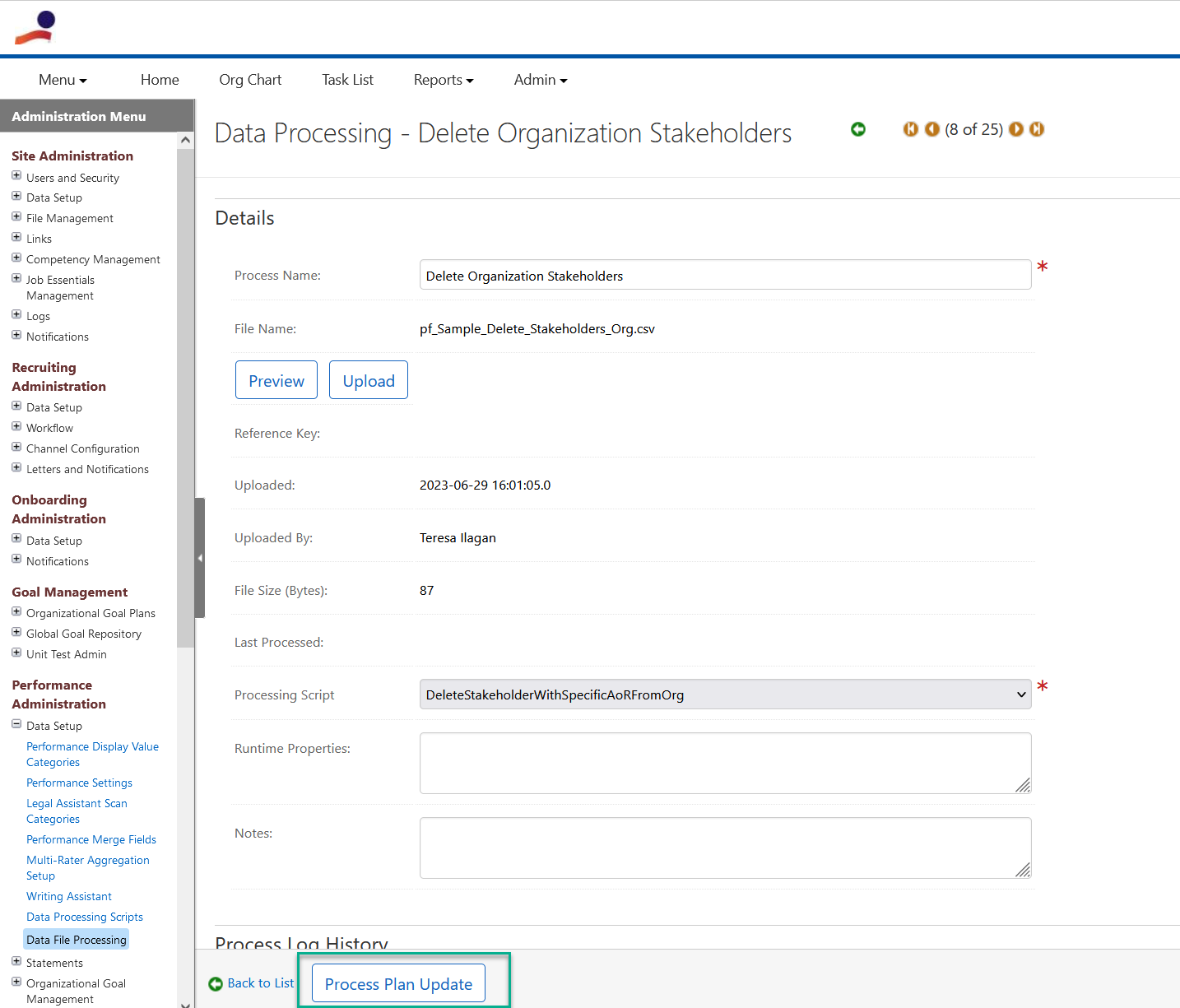Viewport: 1180px width, 1008px height.
Task: Click the file name pf_Sample_Delete_Stakeholders_Org.csv
Action: click(x=537, y=329)
